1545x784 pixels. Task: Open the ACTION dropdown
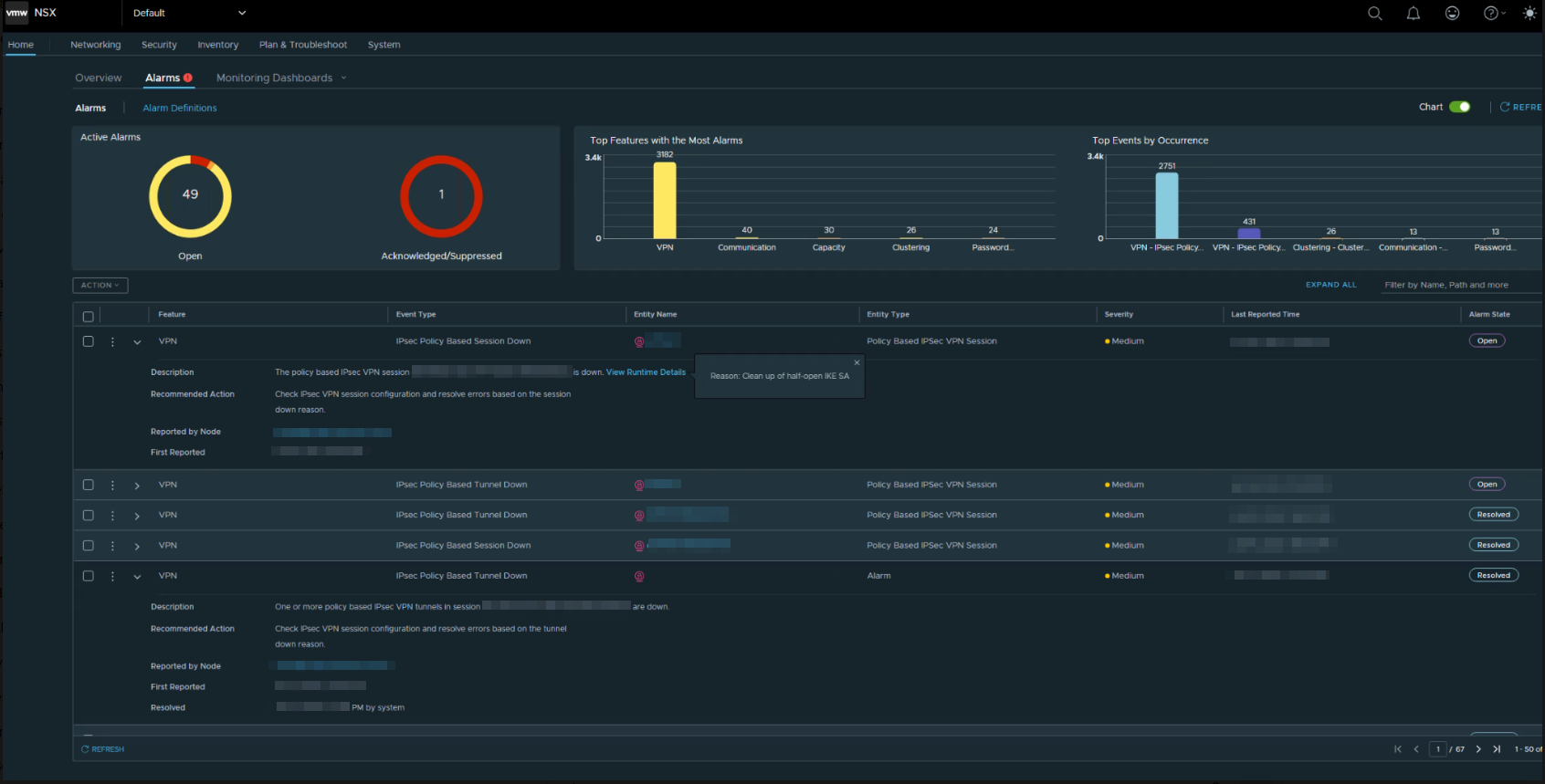coord(100,286)
